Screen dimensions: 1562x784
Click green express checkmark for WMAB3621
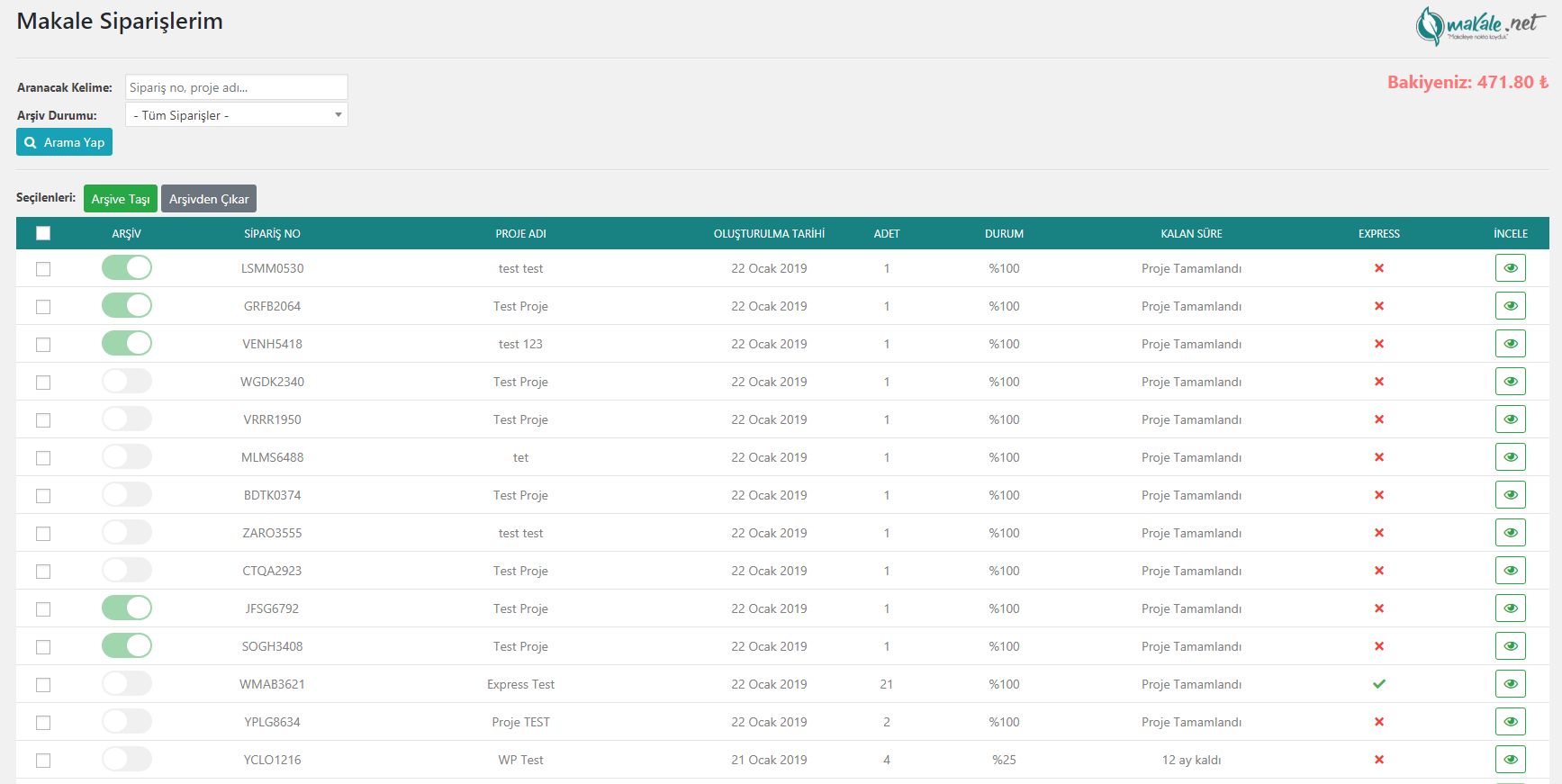point(1378,684)
